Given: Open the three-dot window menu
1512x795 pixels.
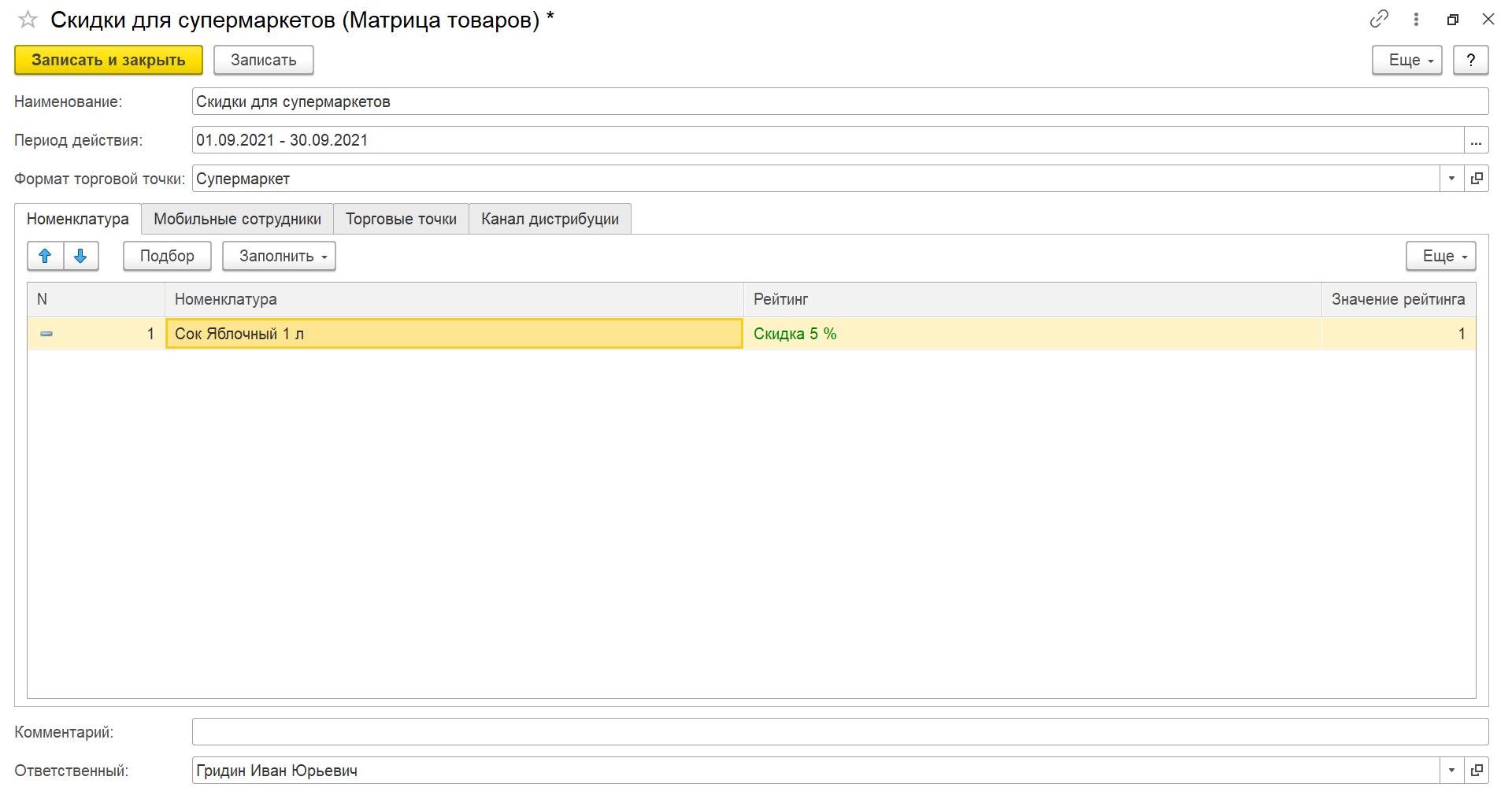Looking at the screenshot, I should [x=1416, y=20].
